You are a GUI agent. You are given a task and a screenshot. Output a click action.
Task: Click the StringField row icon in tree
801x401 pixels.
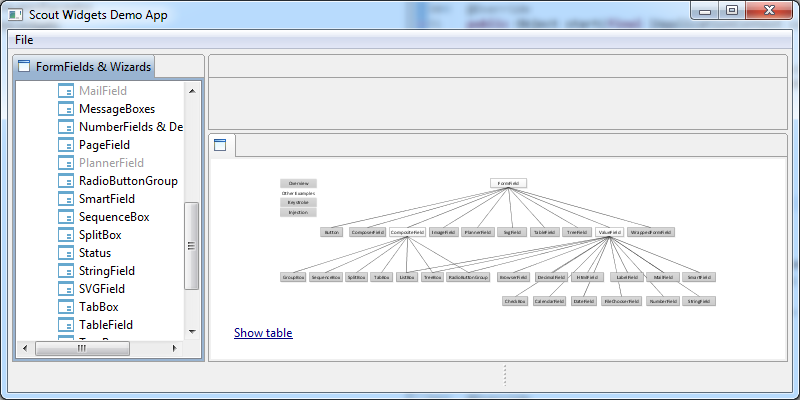point(66,271)
